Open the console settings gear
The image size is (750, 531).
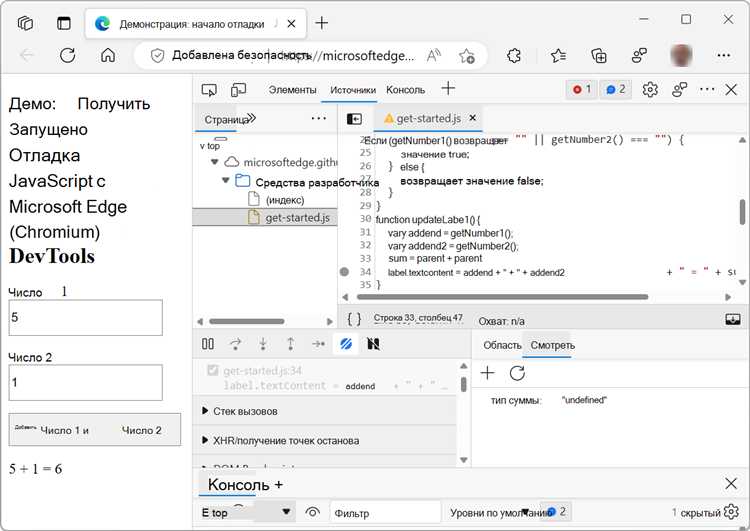[731, 512]
